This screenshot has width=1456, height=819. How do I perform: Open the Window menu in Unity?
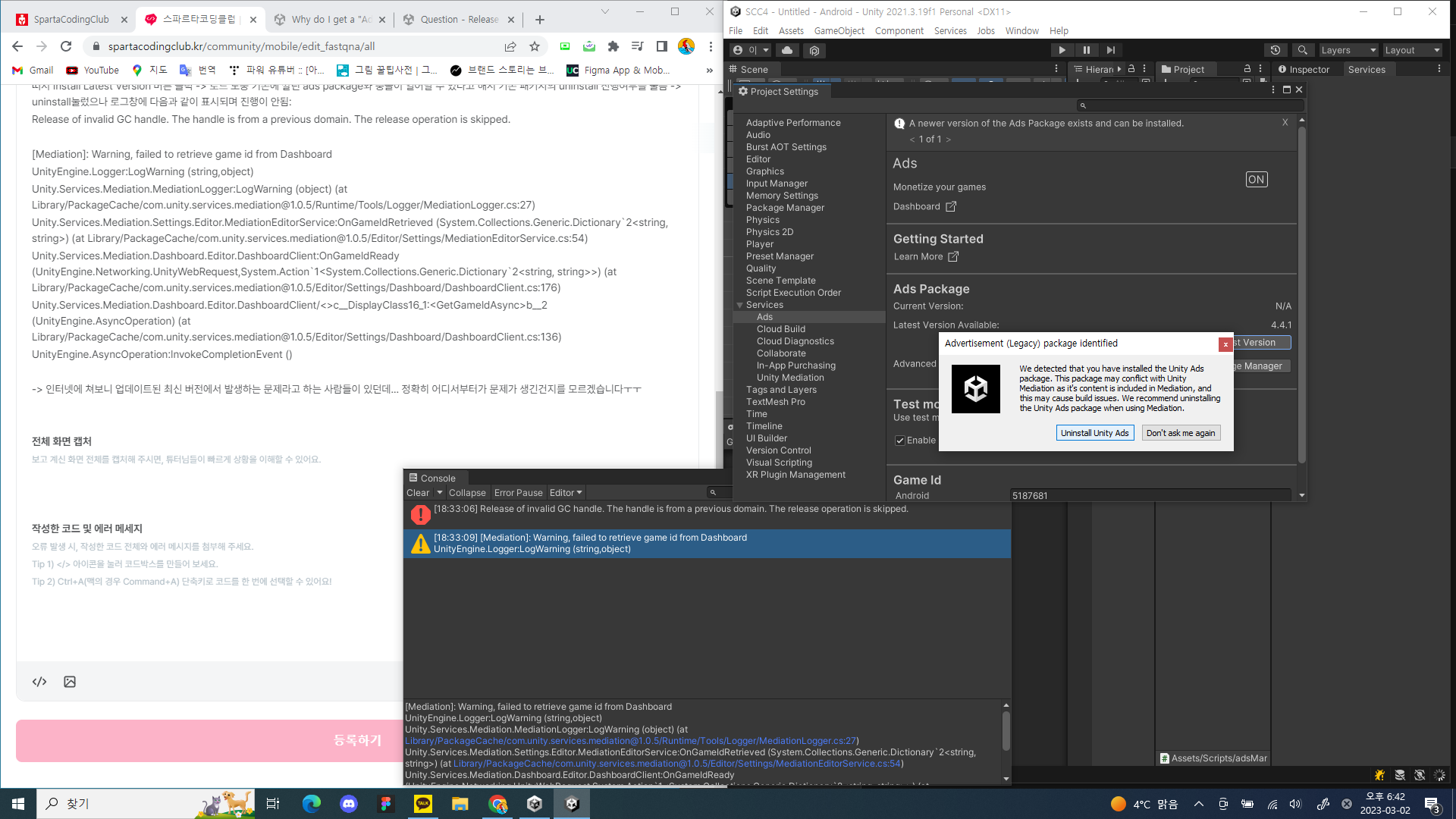point(1021,31)
